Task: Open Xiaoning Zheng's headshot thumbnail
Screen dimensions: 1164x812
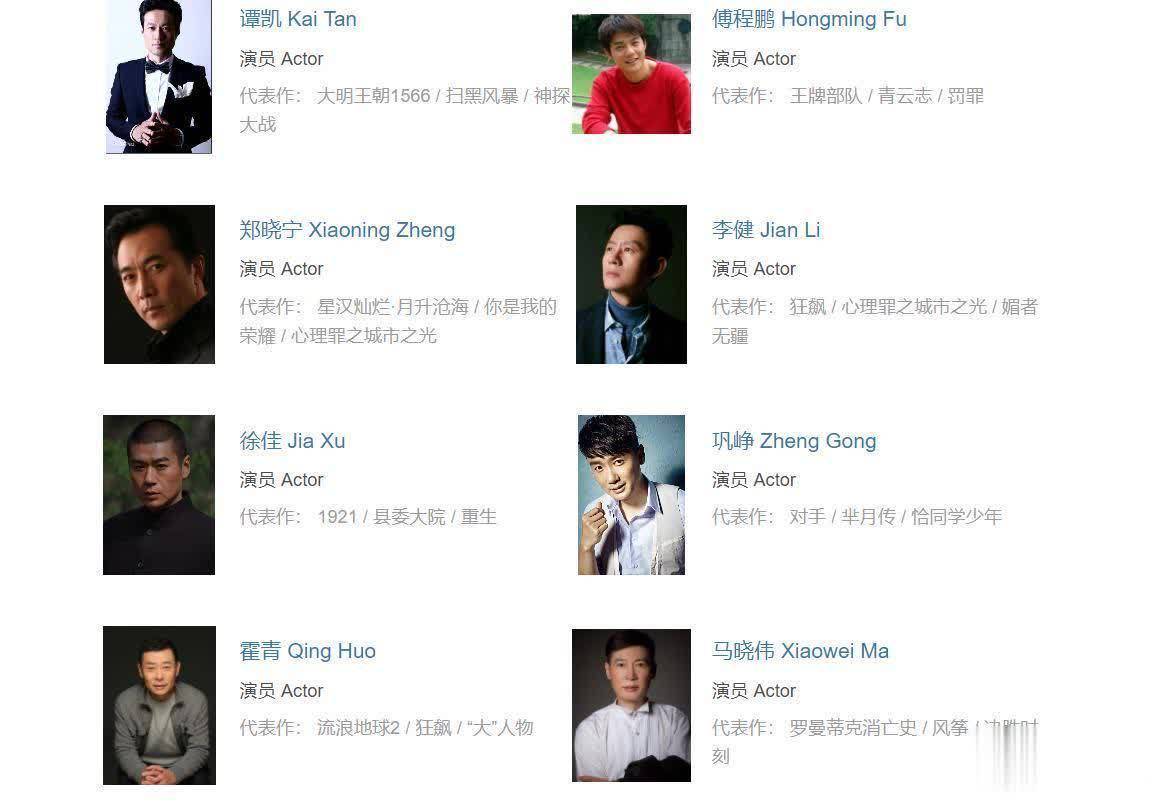Action: [x=159, y=284]
